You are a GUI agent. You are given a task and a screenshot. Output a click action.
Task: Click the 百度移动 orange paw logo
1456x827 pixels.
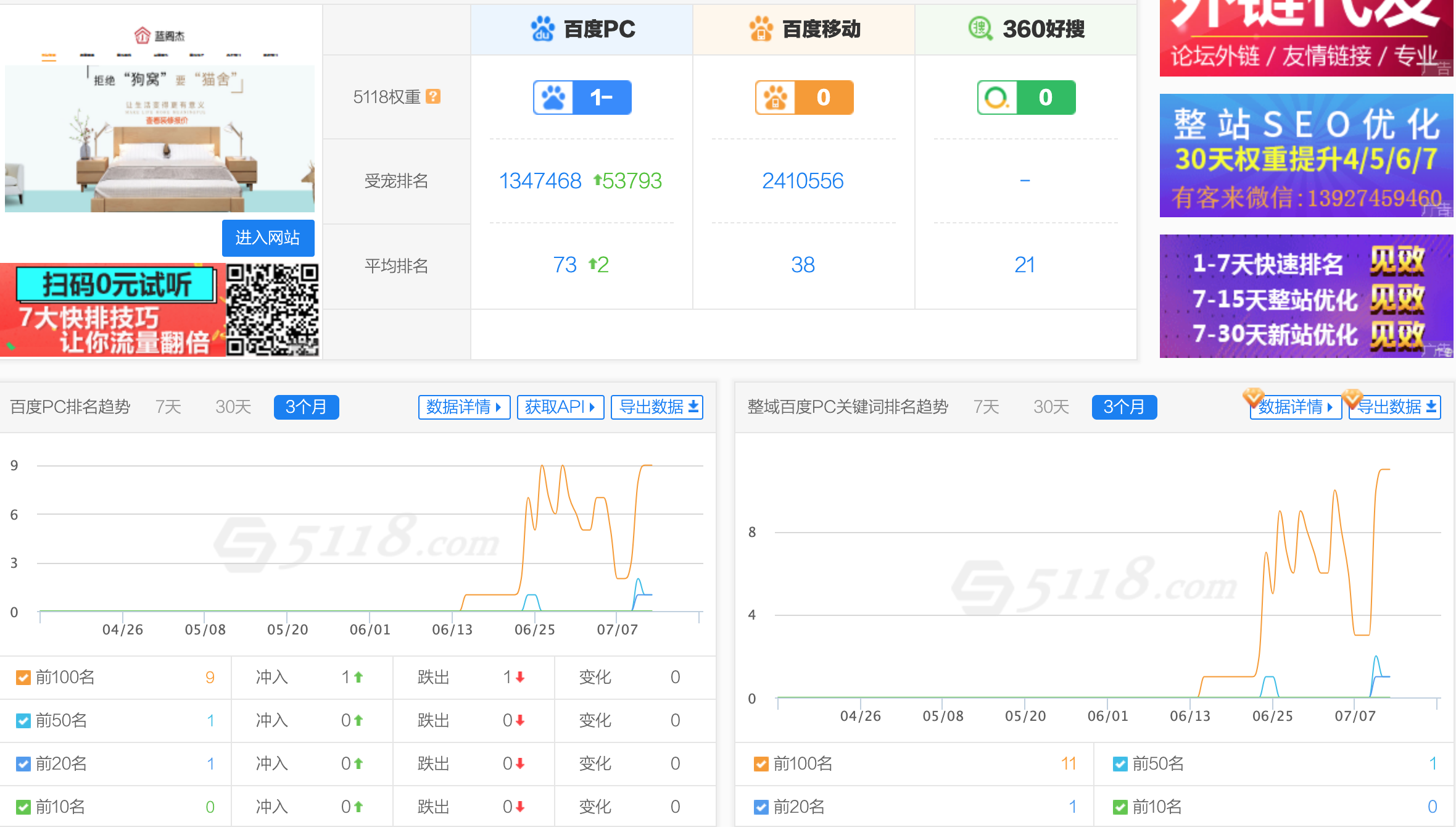point(761,29)
